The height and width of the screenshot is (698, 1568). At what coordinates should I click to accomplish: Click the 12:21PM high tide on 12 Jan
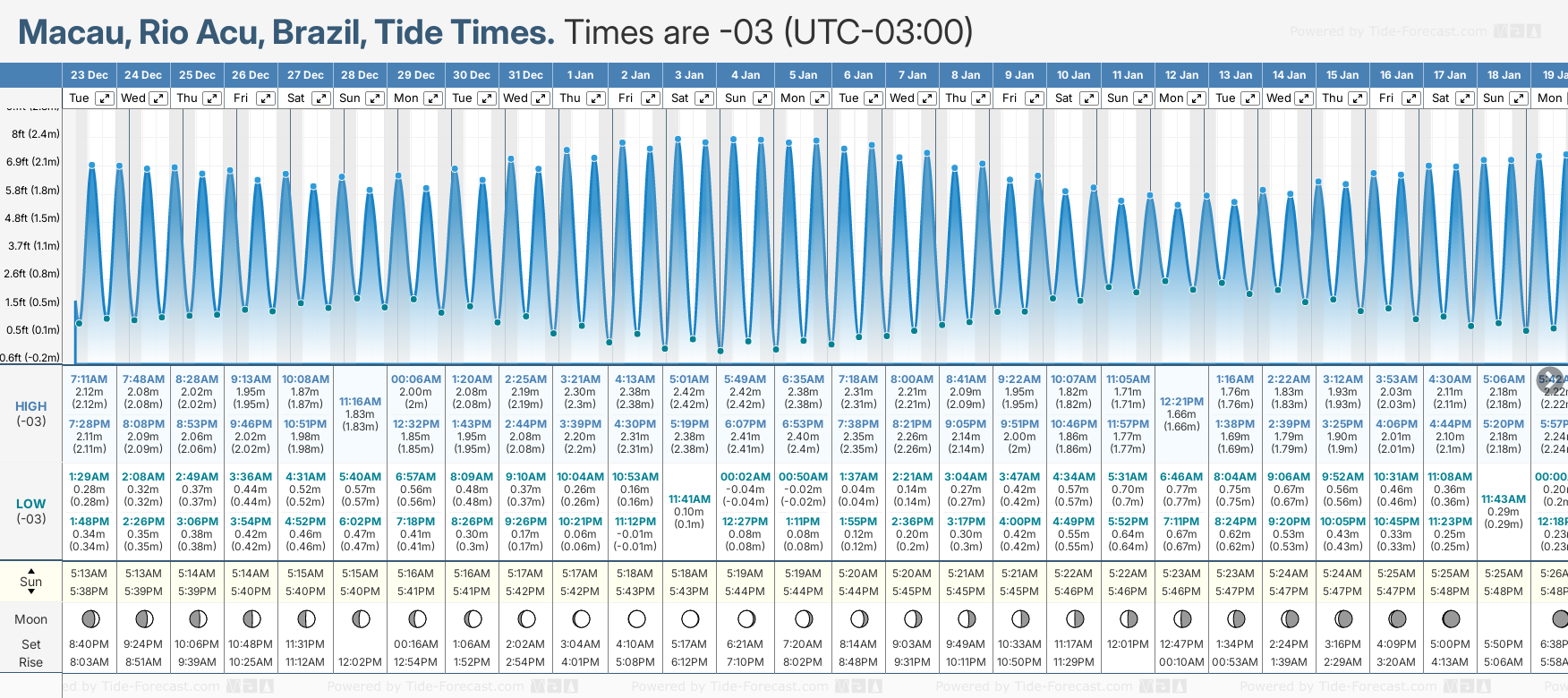pyautogui.click(x=1181, y=402)
